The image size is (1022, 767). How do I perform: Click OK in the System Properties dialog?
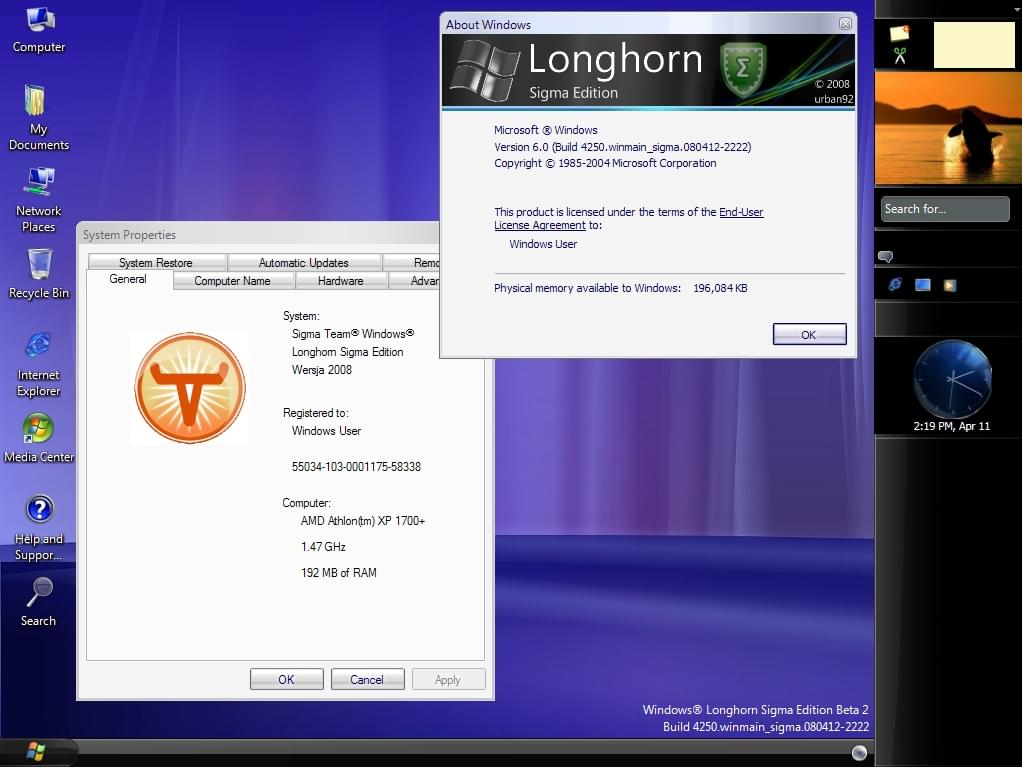[287, 679]
